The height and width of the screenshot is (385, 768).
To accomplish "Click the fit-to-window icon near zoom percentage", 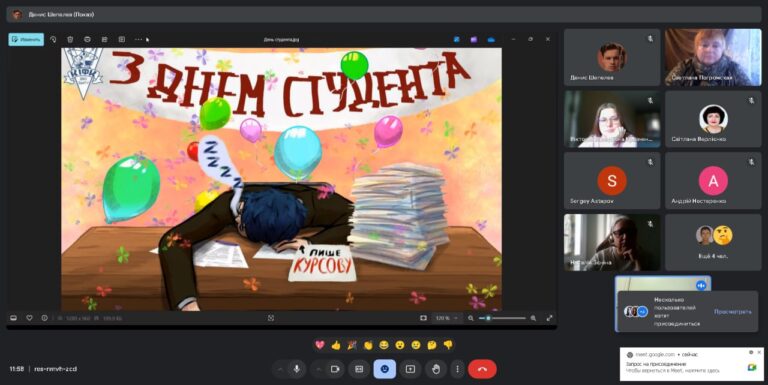I will [423, 318].
